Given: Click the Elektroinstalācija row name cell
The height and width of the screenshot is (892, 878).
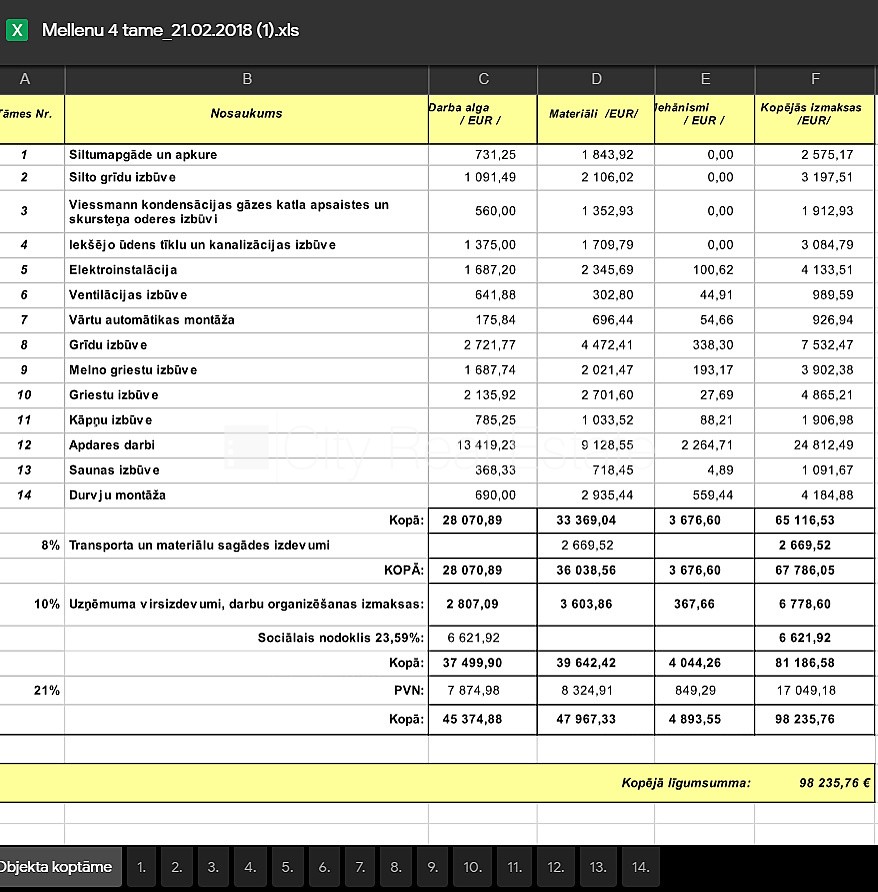Looking at the screenshot, I should coord(123,270).
